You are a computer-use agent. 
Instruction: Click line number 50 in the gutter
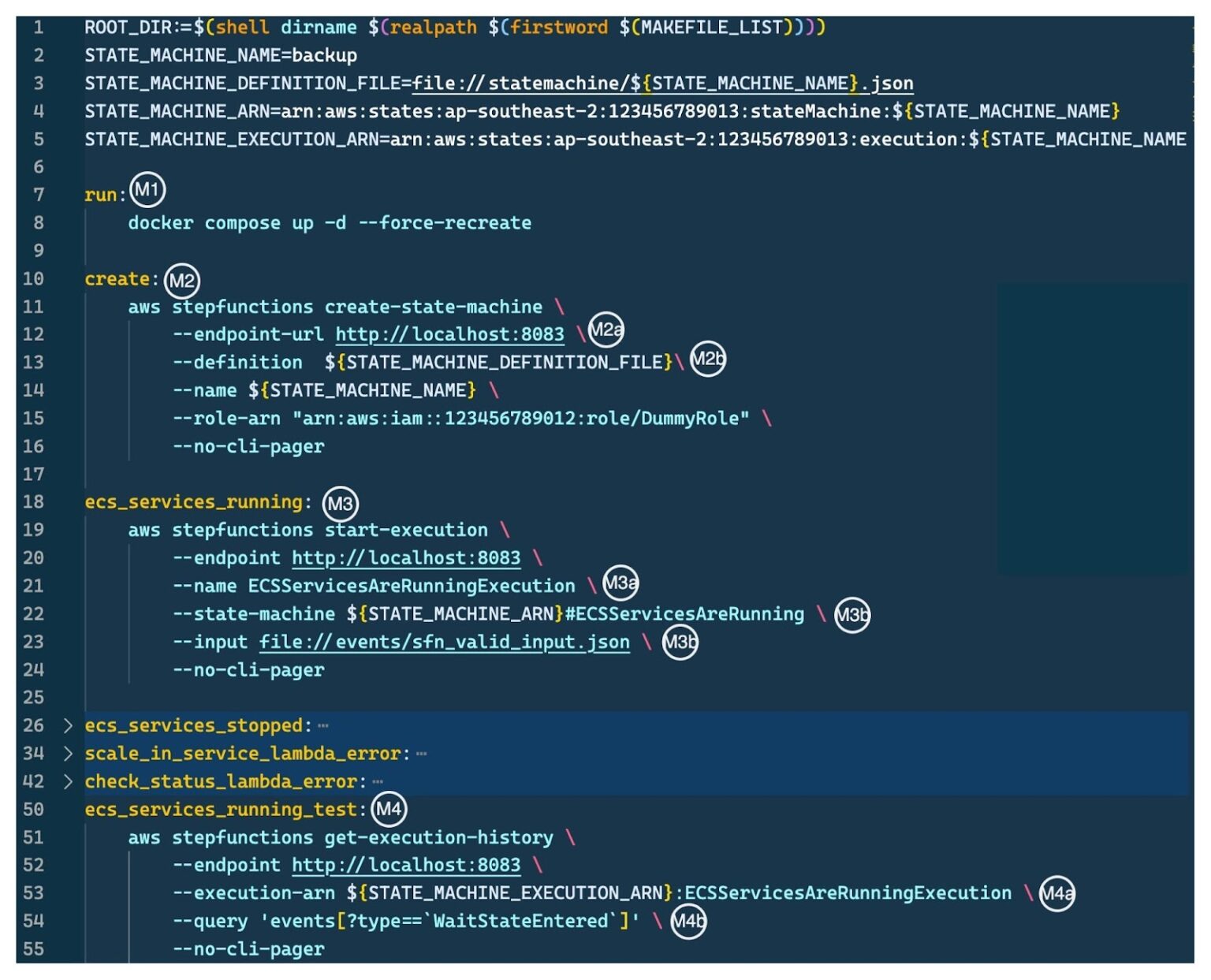(33, 810)
